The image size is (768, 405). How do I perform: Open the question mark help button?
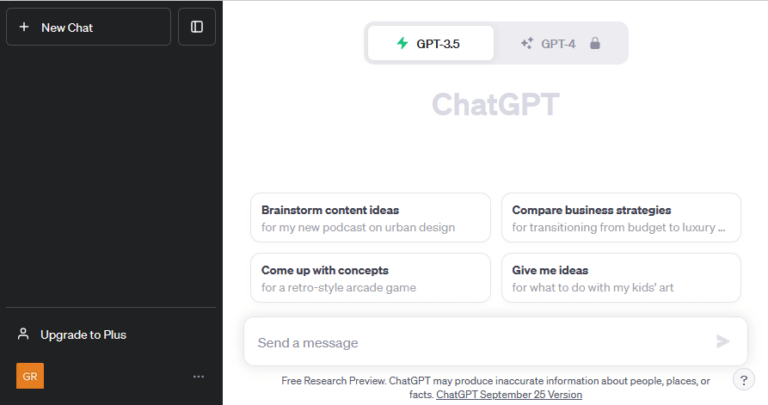click(744, 379)
